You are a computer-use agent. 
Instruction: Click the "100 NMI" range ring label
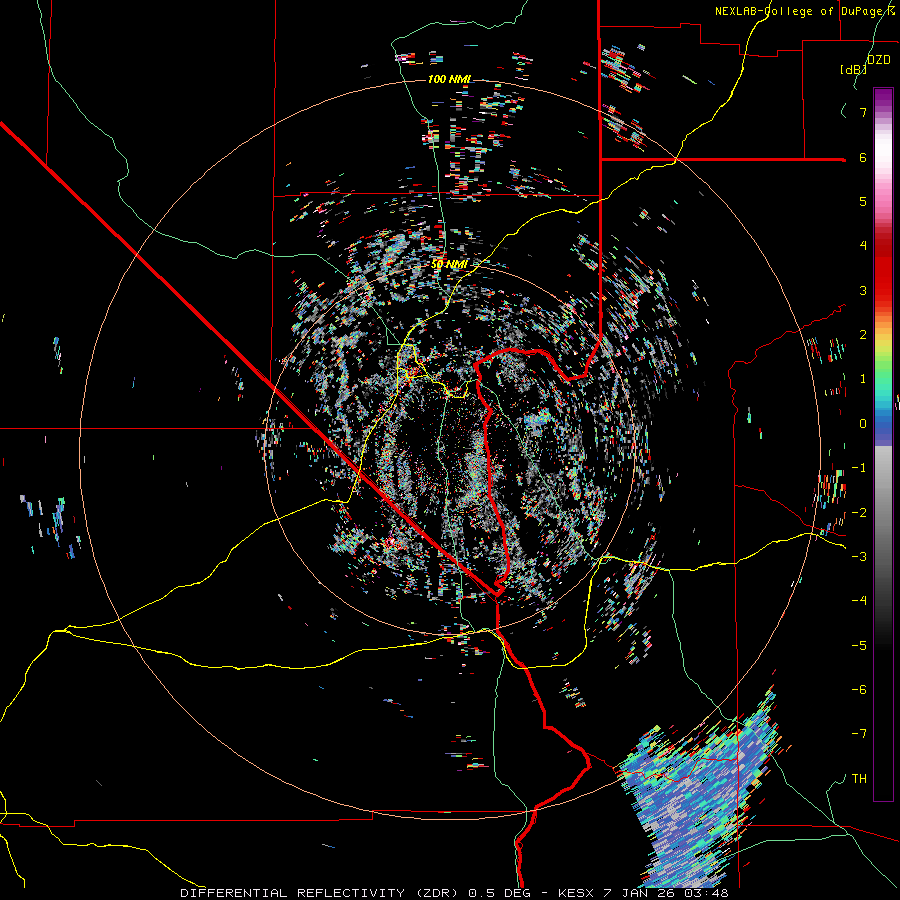[449, 79]
